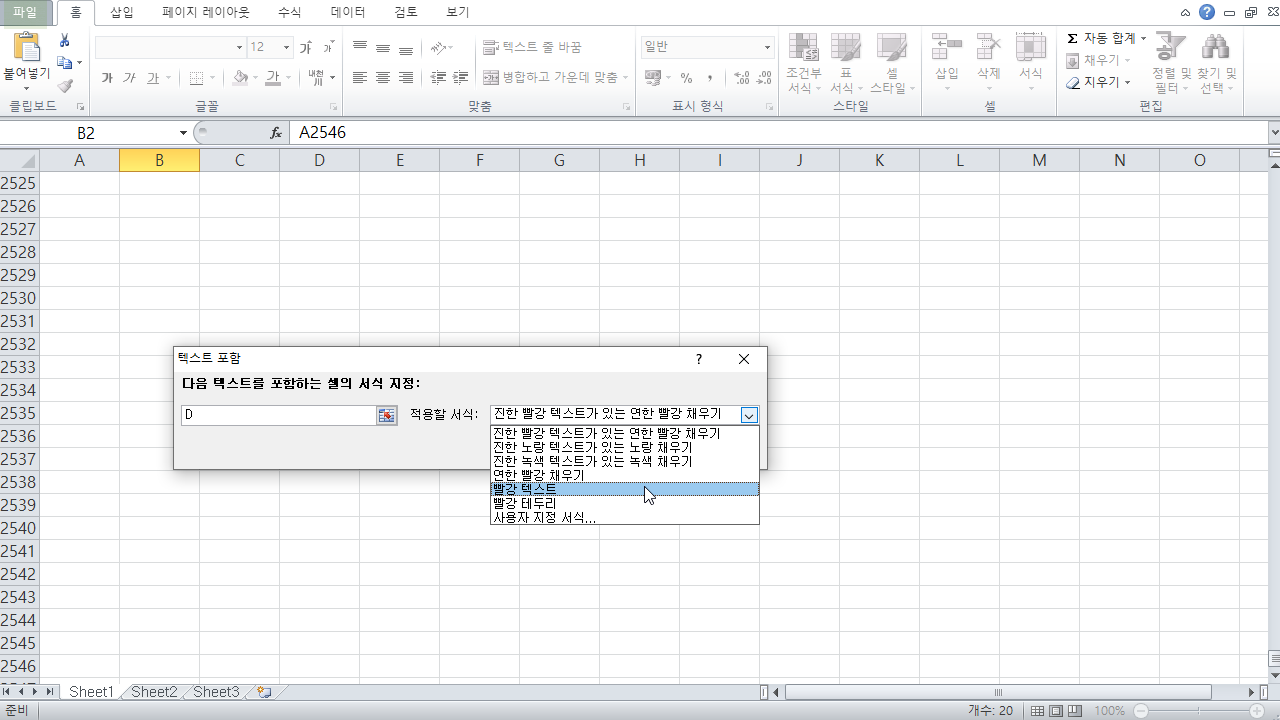The height and width of the screenshot is (720, 1280).
Task: Open the 서식 cell format menu in the 셀 group
Action: tap(1031, 63)
